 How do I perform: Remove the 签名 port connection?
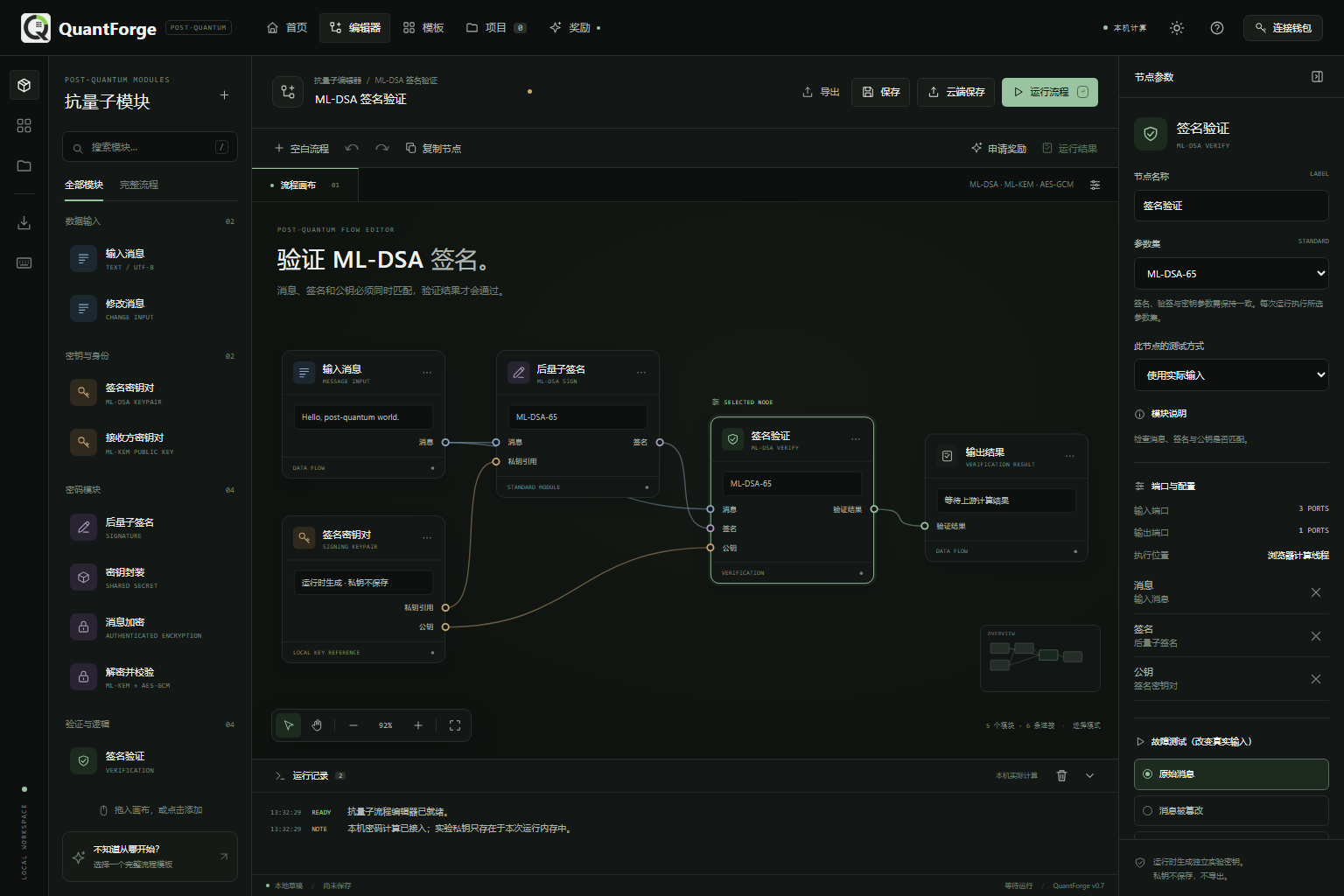pos(1316,636)
